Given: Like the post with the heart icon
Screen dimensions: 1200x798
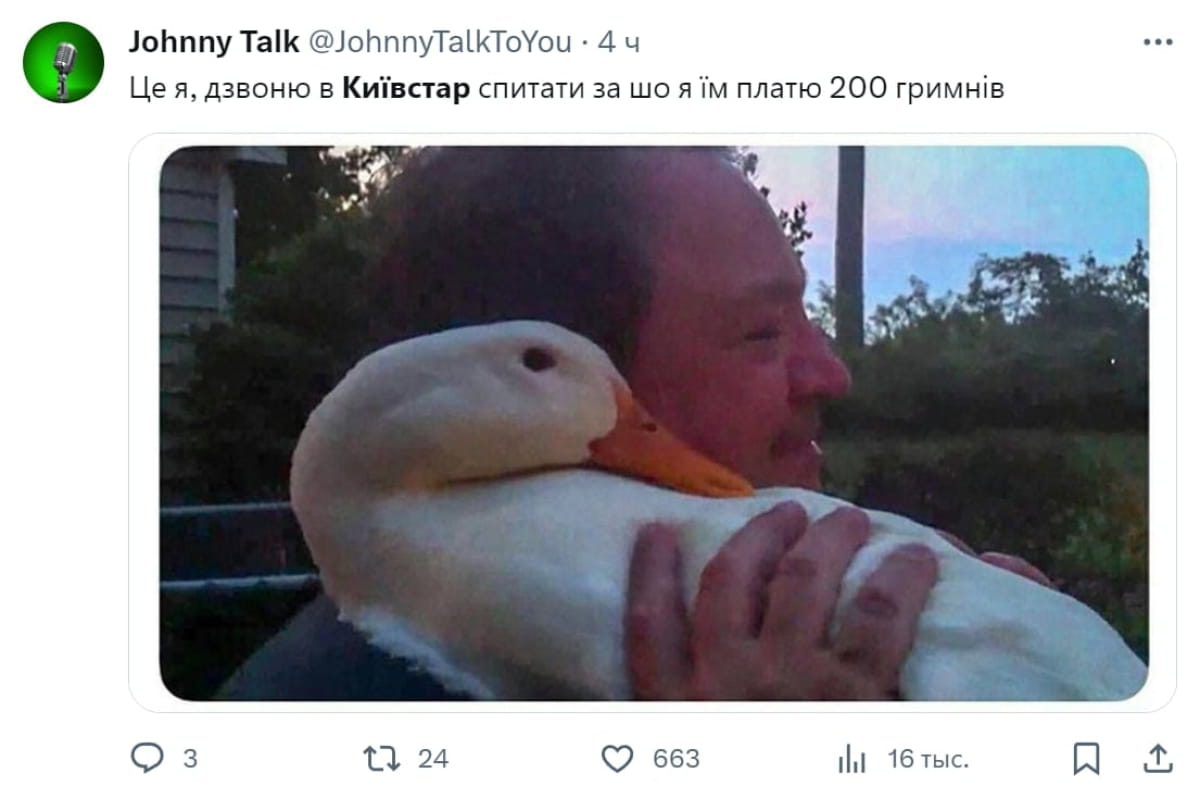Looking at the screenshot, I should point(618,759).
